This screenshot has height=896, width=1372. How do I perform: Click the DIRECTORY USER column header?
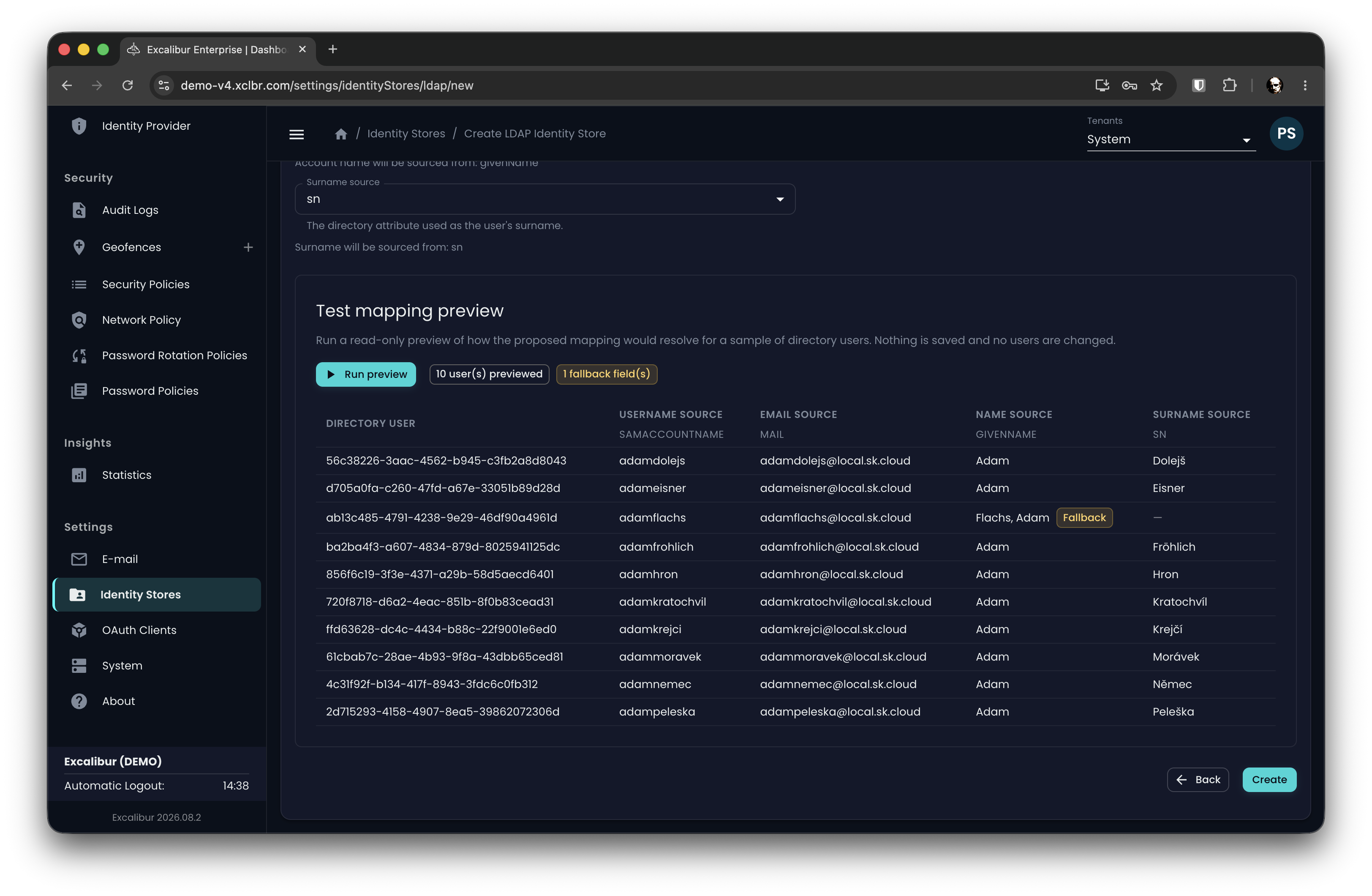[370, 423]
